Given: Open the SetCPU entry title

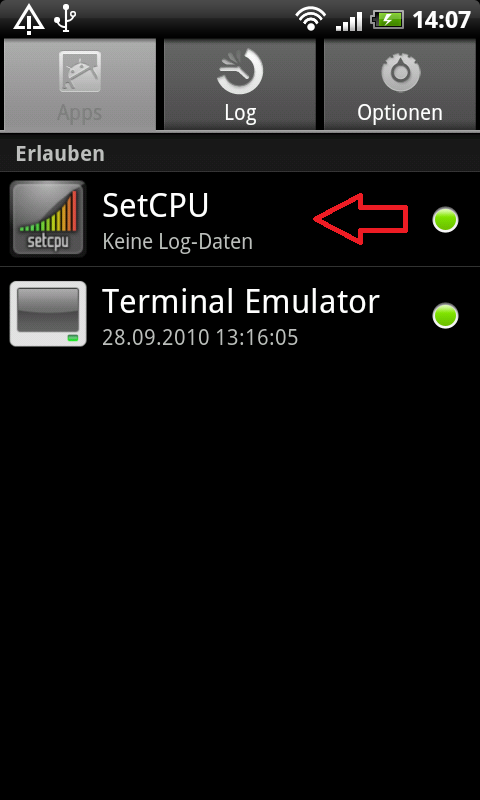Looking at the screenshot, I should click(x=156, y=206).
